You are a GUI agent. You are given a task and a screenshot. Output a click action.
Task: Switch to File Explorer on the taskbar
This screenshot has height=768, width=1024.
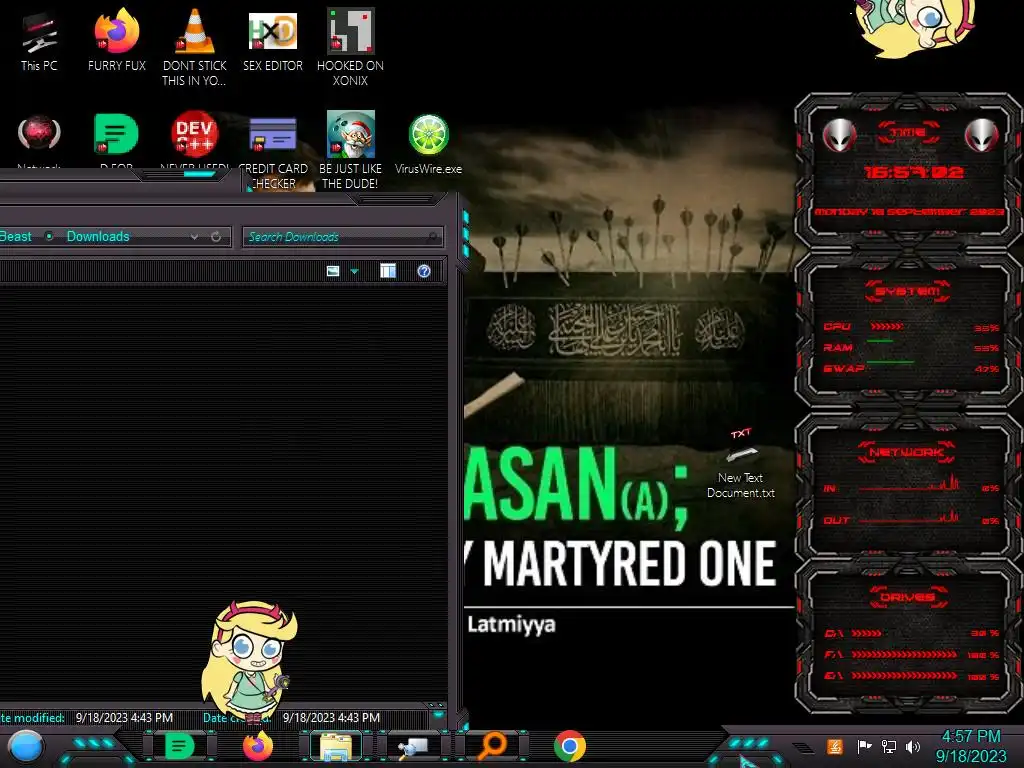coord(336,746)
